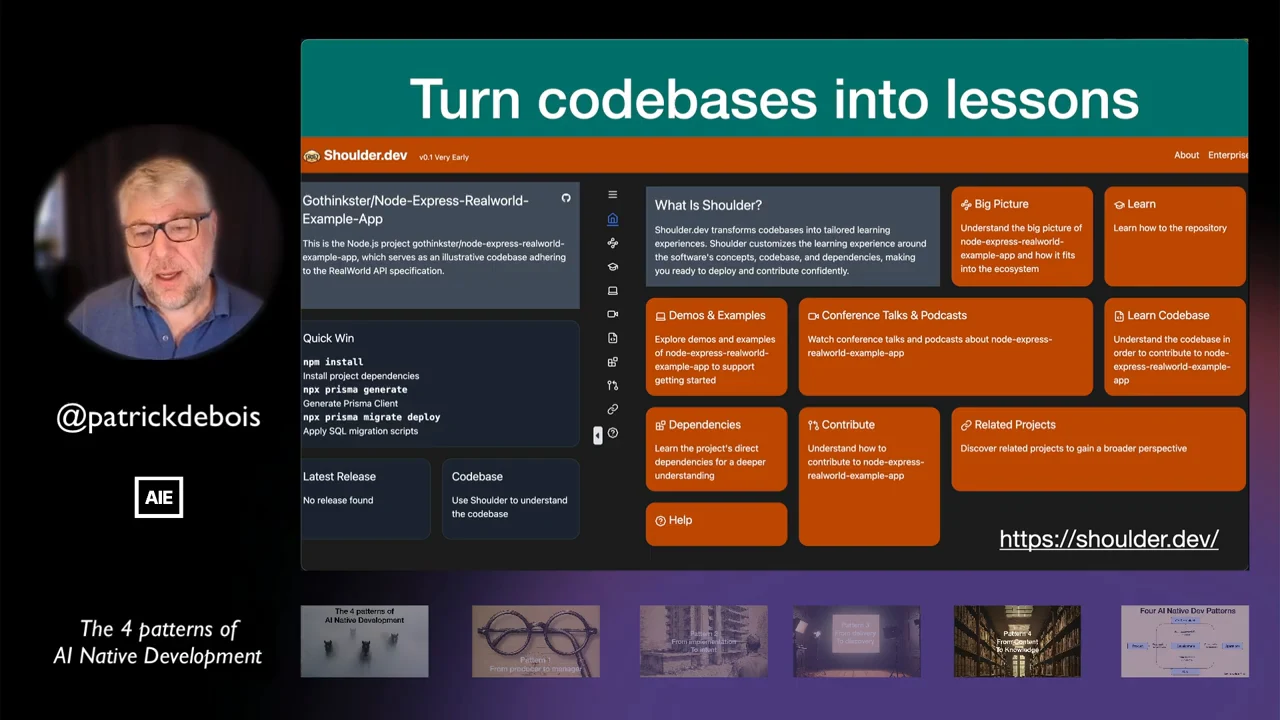Click the Shoulder.dev logo icon
Viewport: 1280px width, 720px height.
point(312,156)
